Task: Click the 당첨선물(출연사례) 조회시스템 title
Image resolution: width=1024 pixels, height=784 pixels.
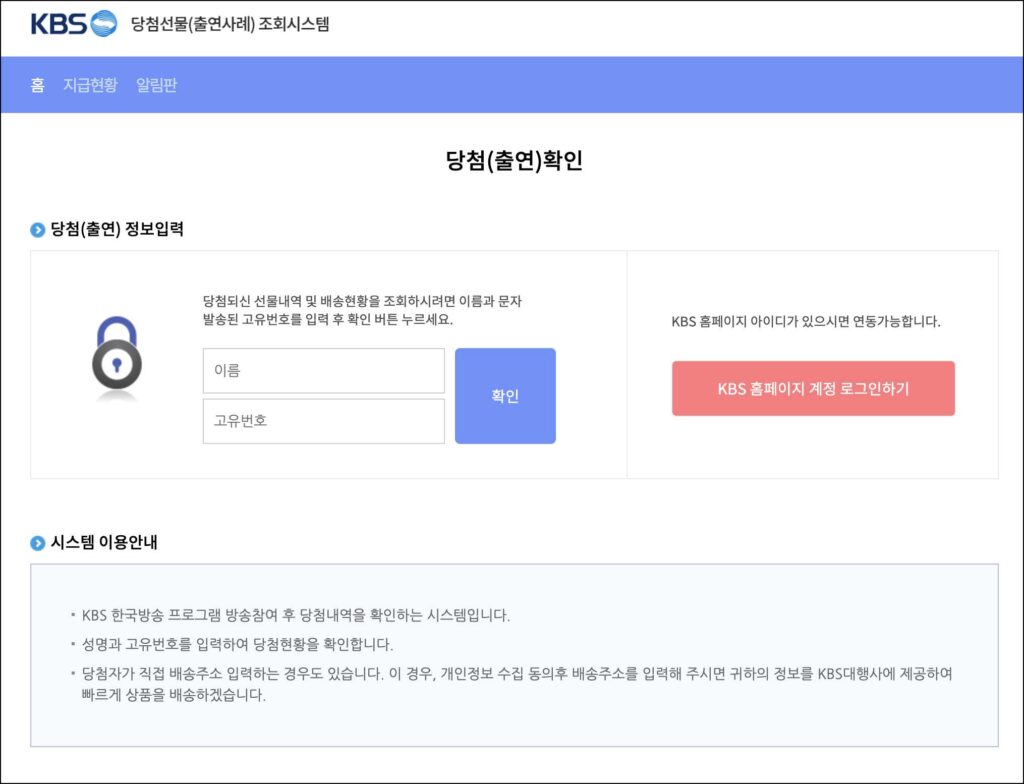Action: [x=231, y=25]
